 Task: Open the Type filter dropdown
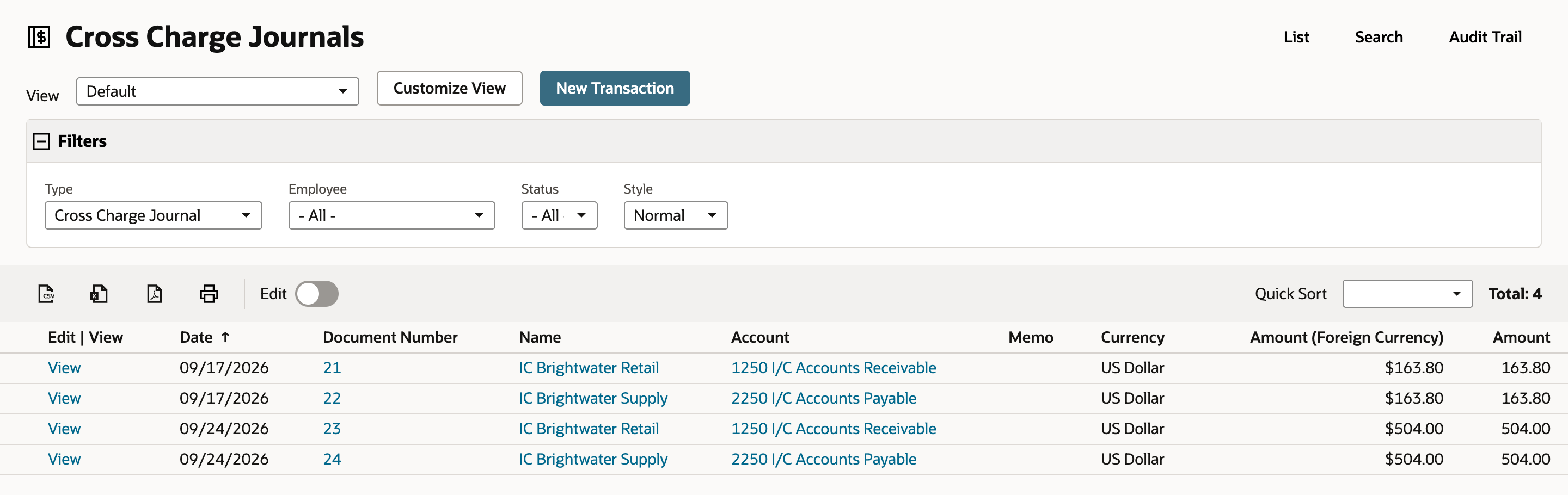click(154, 215)
